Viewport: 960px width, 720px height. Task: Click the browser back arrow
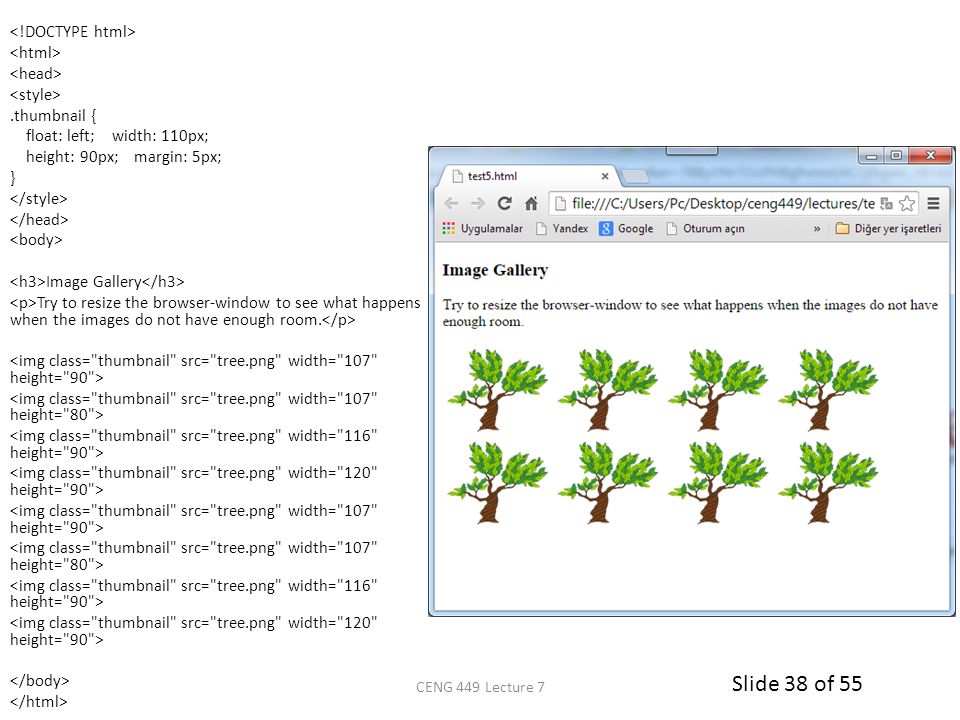[x=451, y=203]
